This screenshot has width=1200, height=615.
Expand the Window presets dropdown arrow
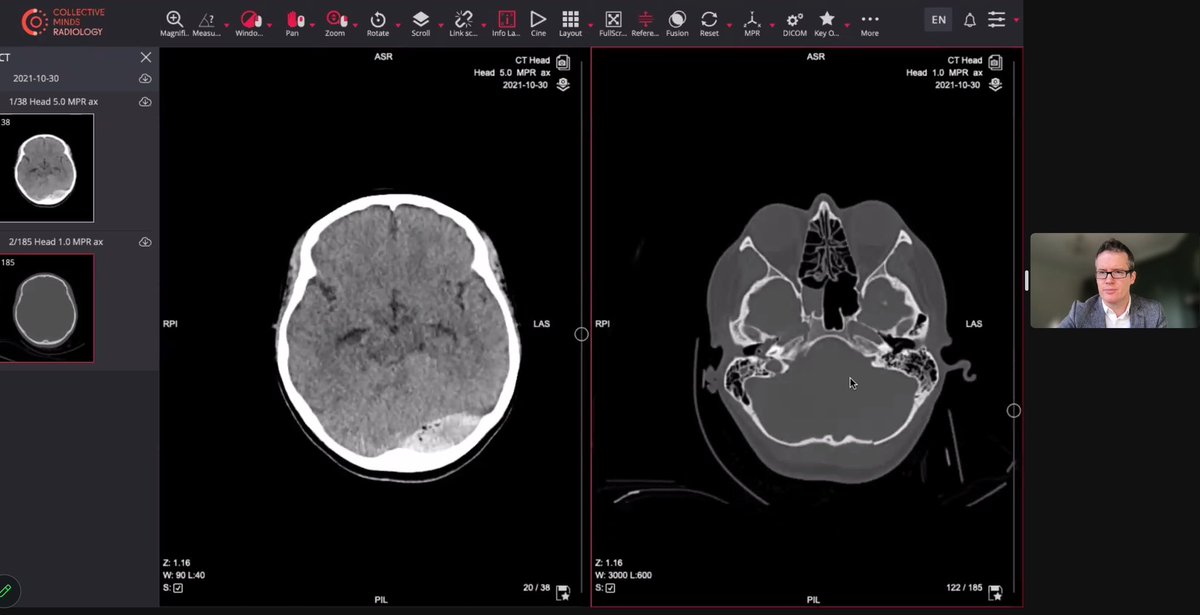click(x=270, y=24)
